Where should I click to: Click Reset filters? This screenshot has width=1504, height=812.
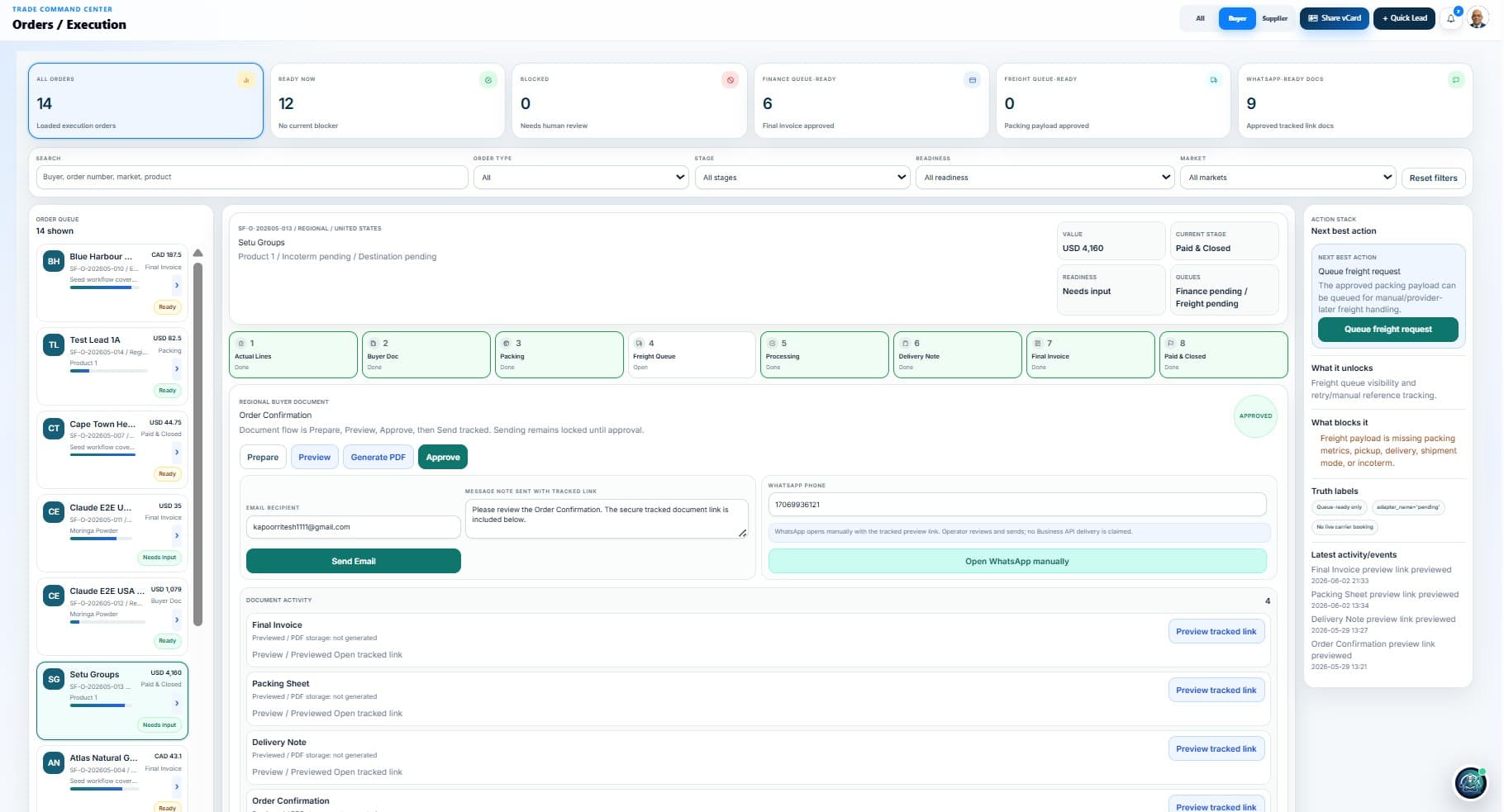pyautogui.click(x=1433, y=178)
